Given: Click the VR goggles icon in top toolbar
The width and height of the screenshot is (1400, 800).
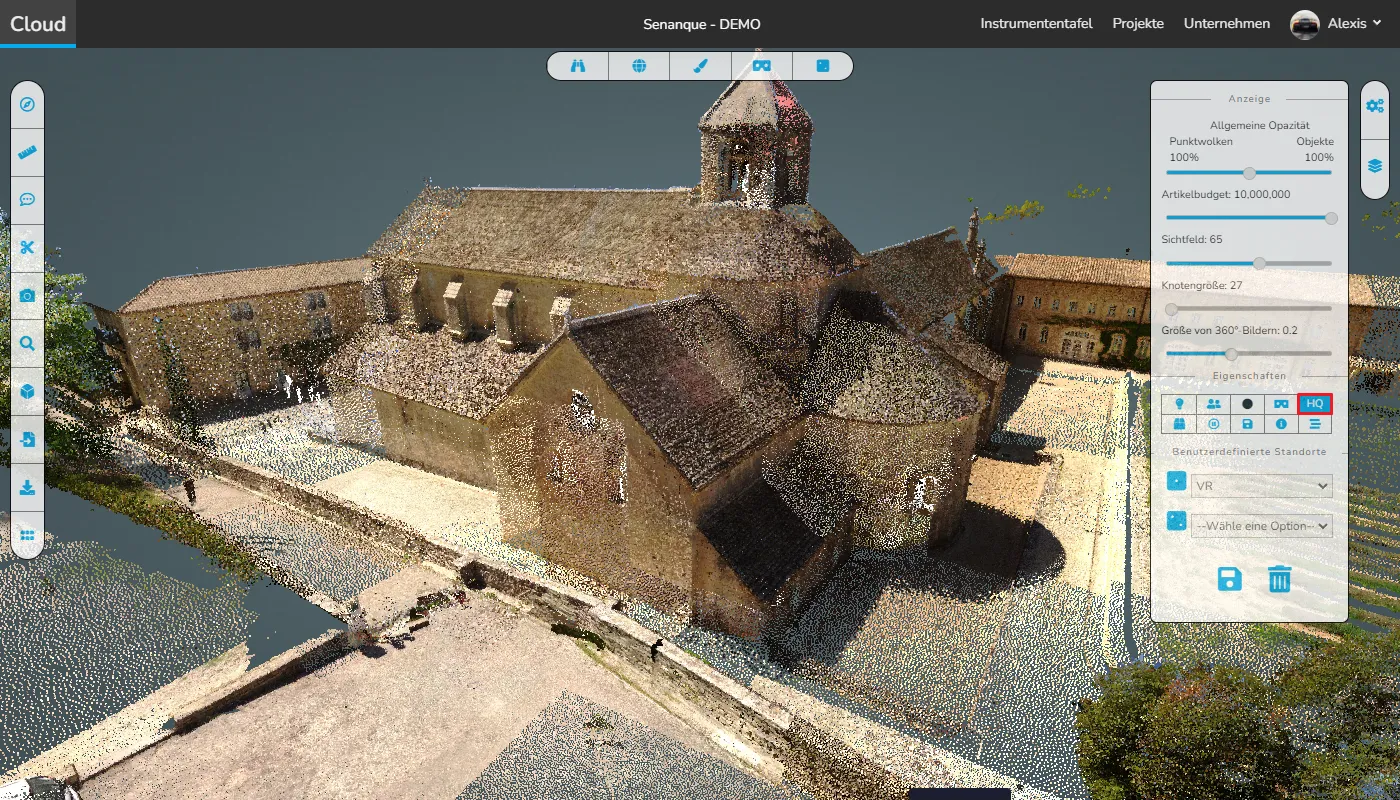Looking at the screenshot, I should [761, 66].
